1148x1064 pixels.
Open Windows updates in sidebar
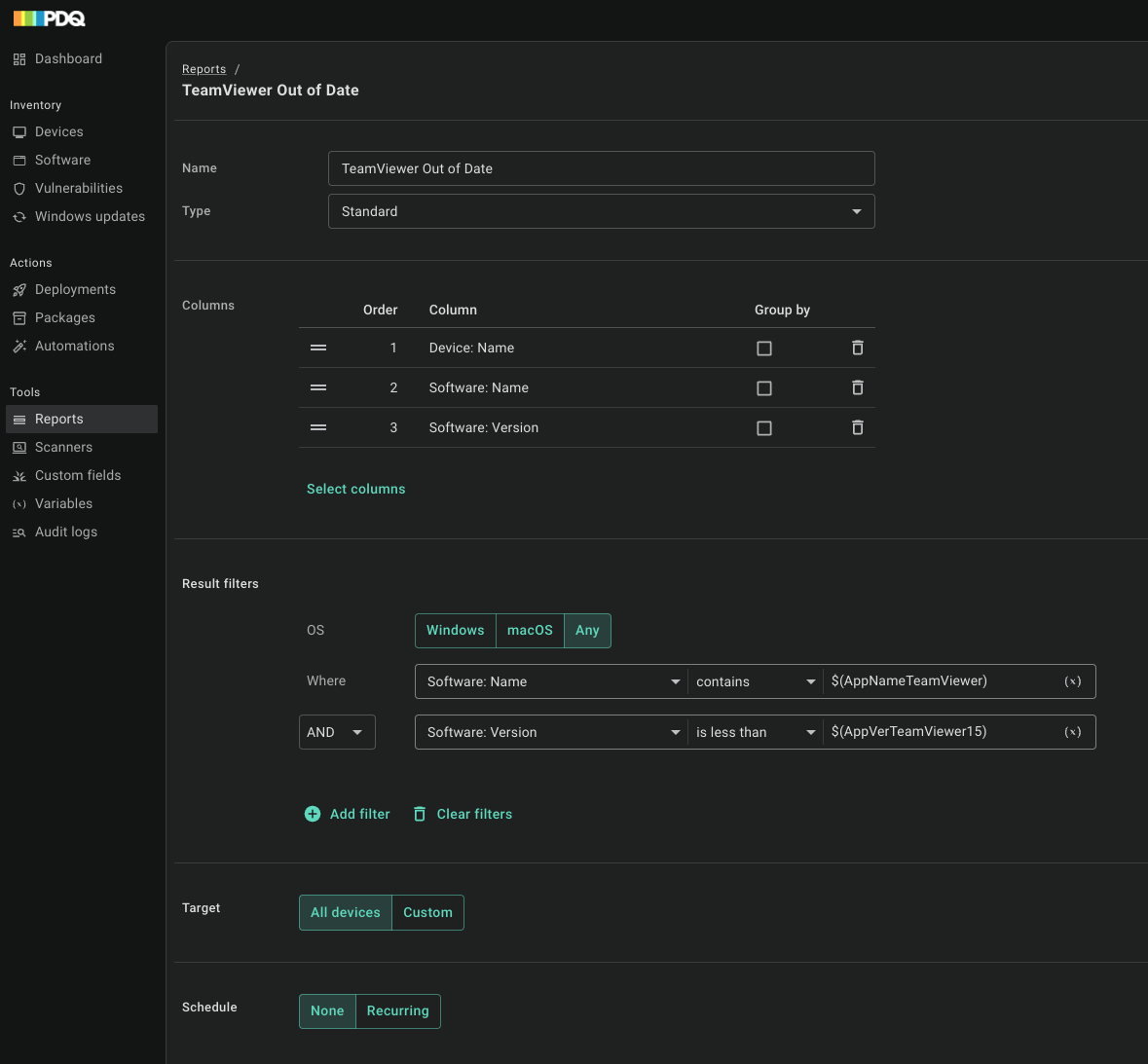tap(90, 217)
